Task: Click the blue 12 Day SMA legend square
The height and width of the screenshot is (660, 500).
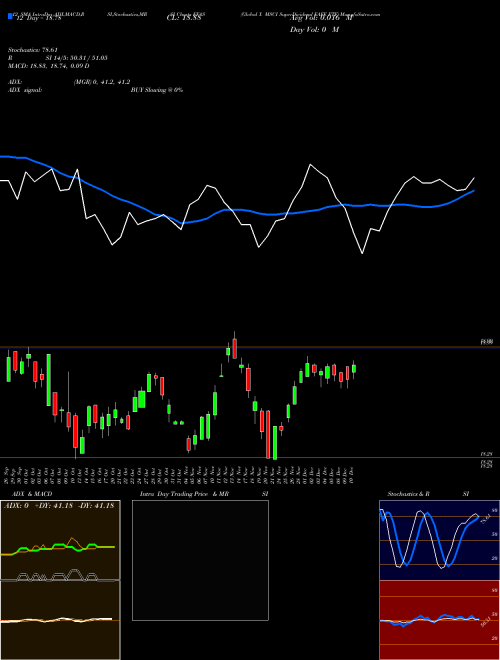Action: tap(10, 16)
